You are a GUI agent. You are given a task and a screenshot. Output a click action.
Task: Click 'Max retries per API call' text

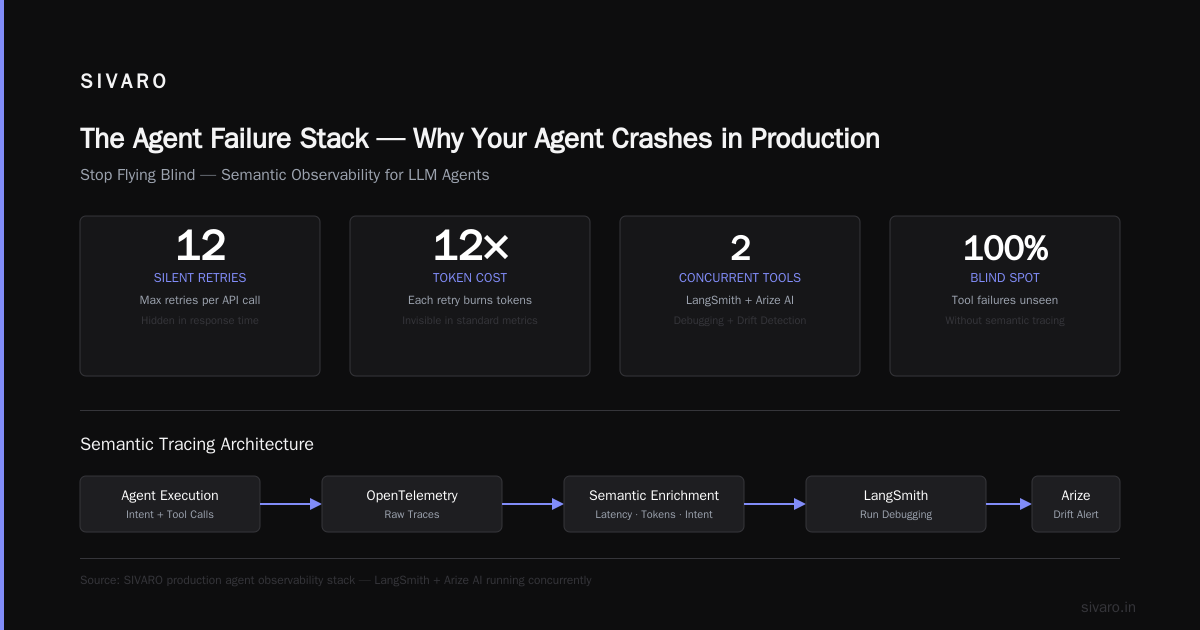click(200, 300)
